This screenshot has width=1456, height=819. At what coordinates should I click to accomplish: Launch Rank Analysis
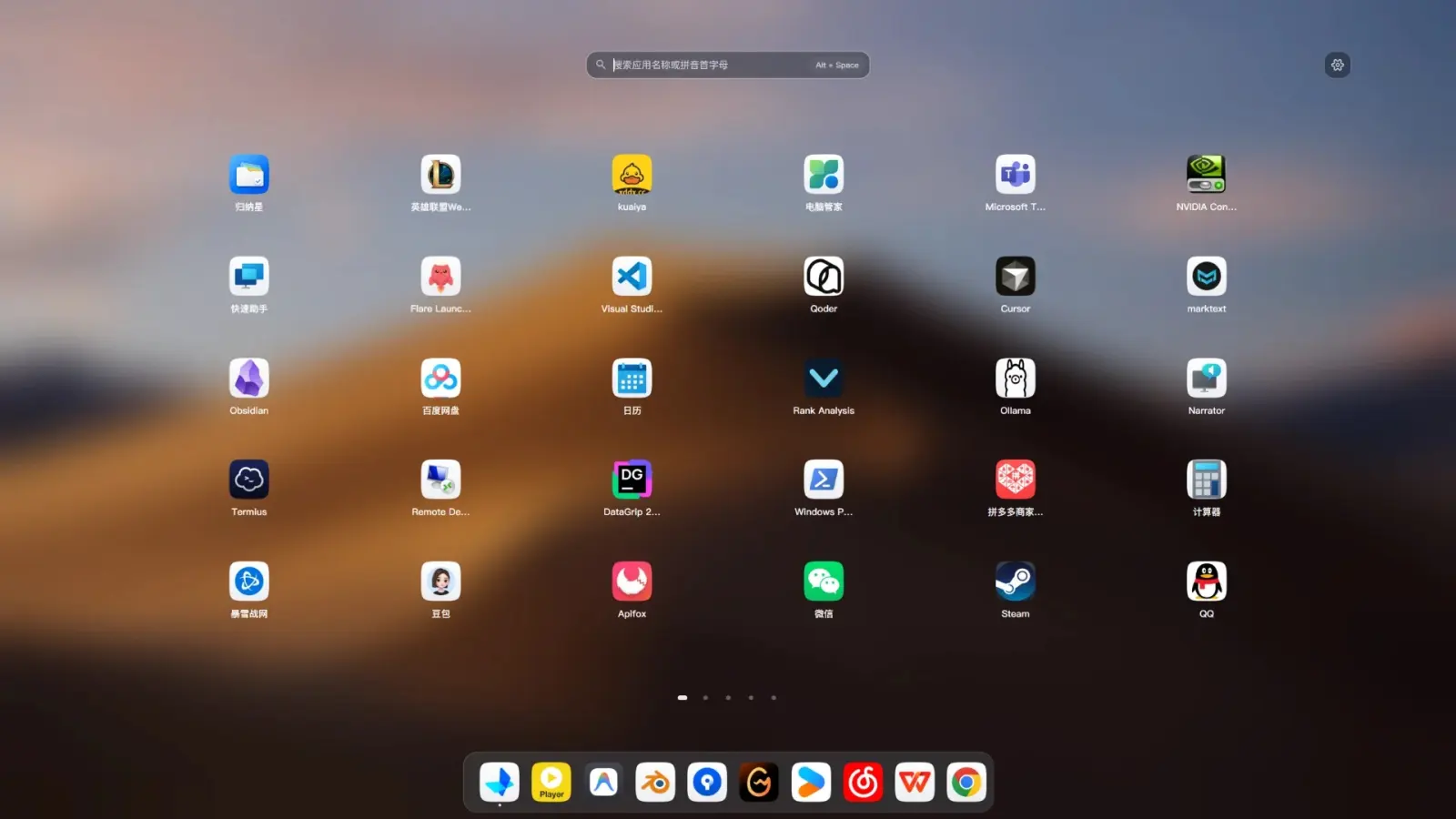point(824,379)
